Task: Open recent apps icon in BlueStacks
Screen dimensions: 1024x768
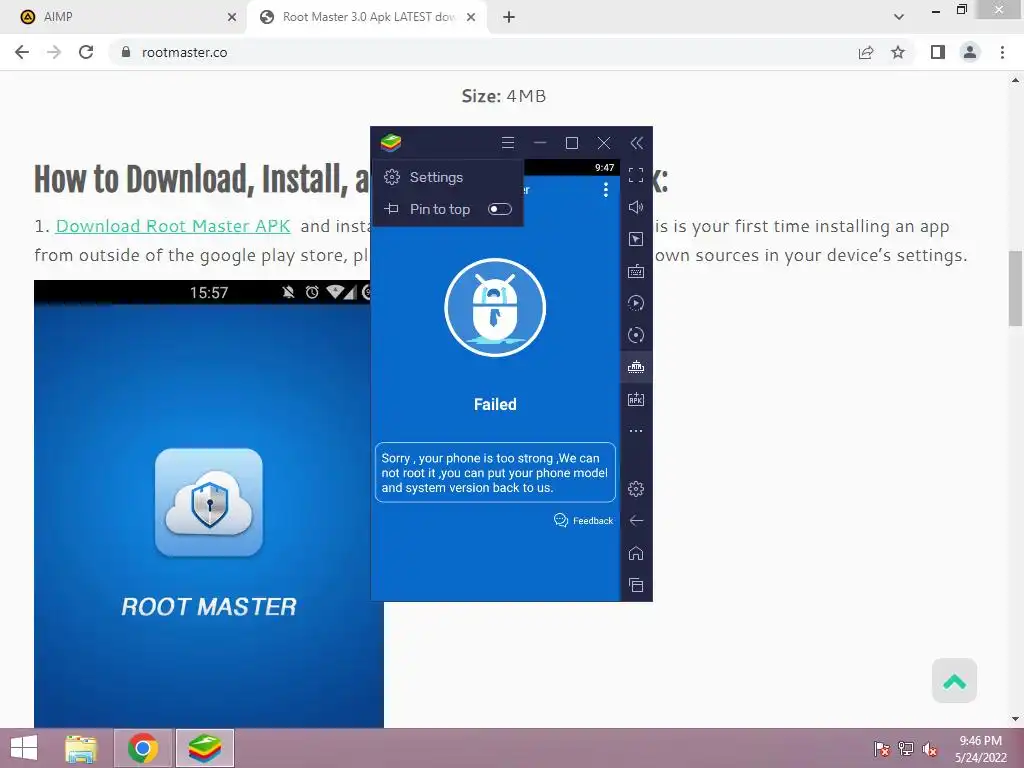Action: 636,585
